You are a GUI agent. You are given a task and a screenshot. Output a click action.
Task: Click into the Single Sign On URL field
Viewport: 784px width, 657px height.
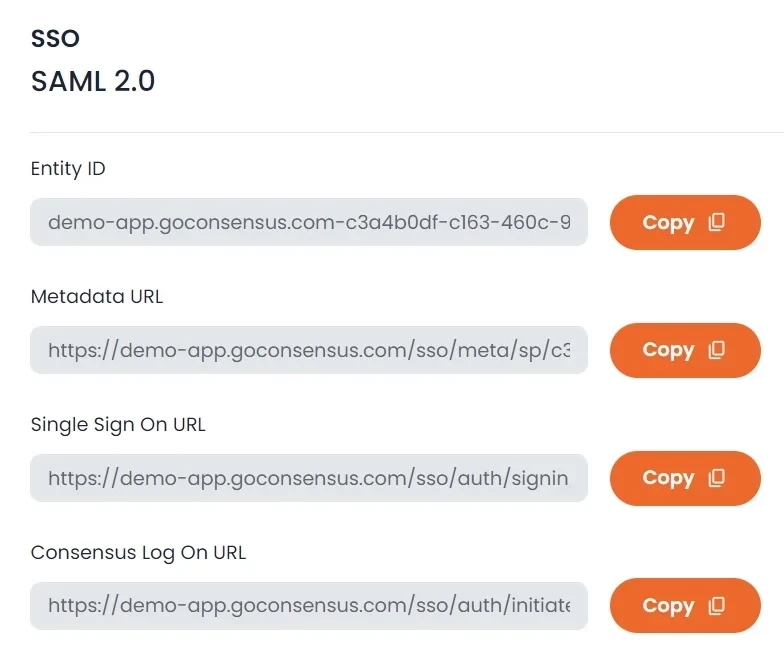(308, 478)
